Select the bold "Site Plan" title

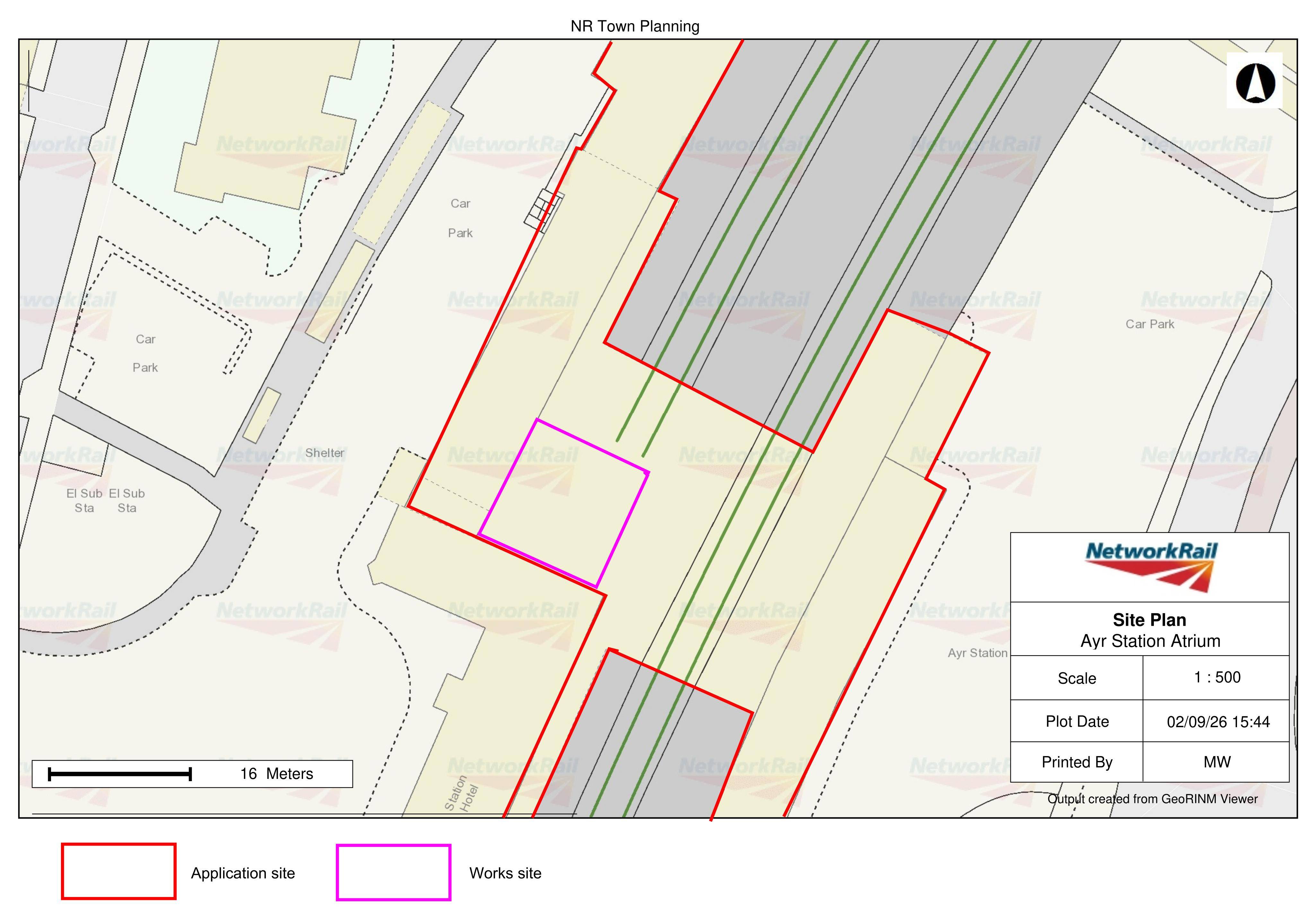[1149, 620]
